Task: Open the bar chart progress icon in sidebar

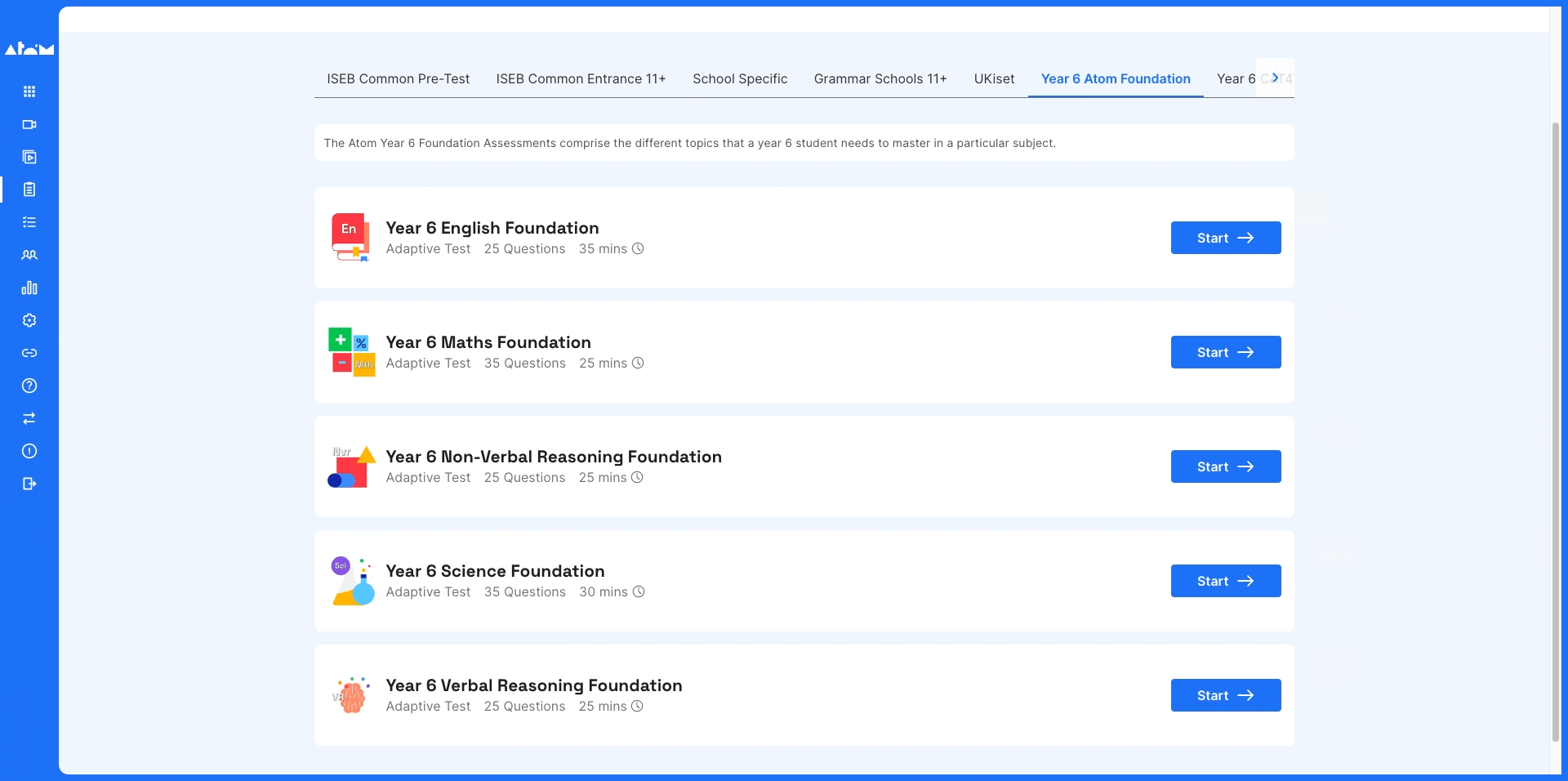Action: tap(29, 288)
